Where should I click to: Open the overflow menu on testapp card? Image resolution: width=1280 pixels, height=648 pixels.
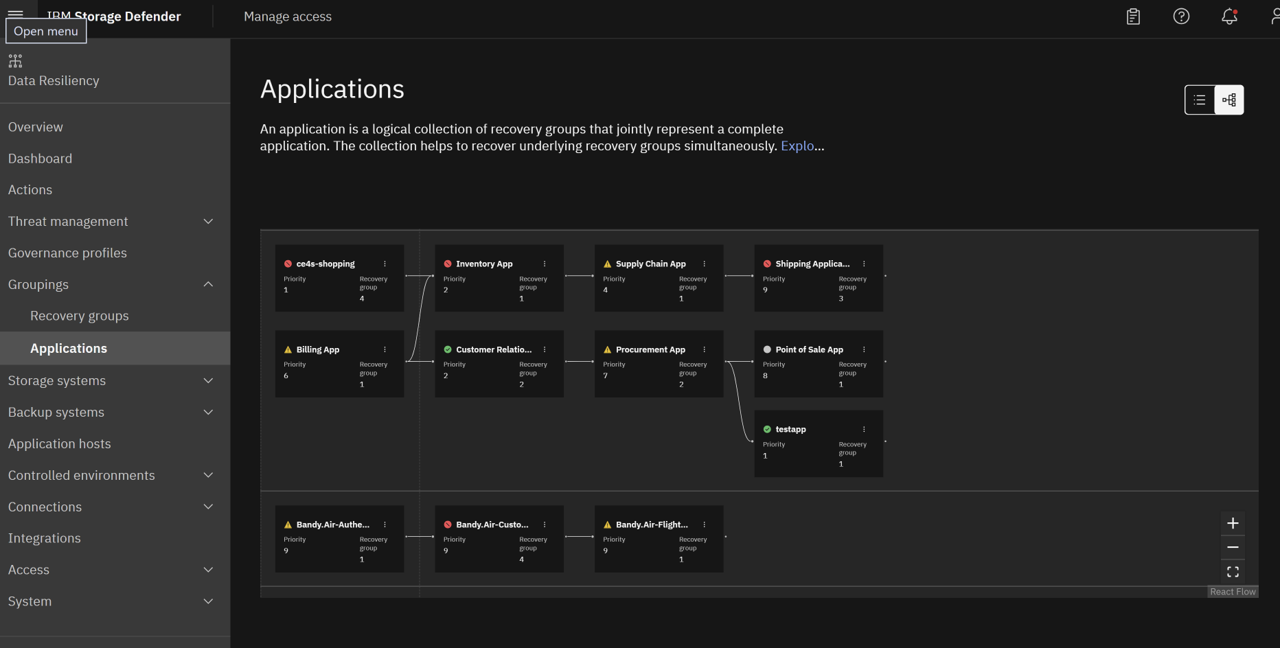864,429
